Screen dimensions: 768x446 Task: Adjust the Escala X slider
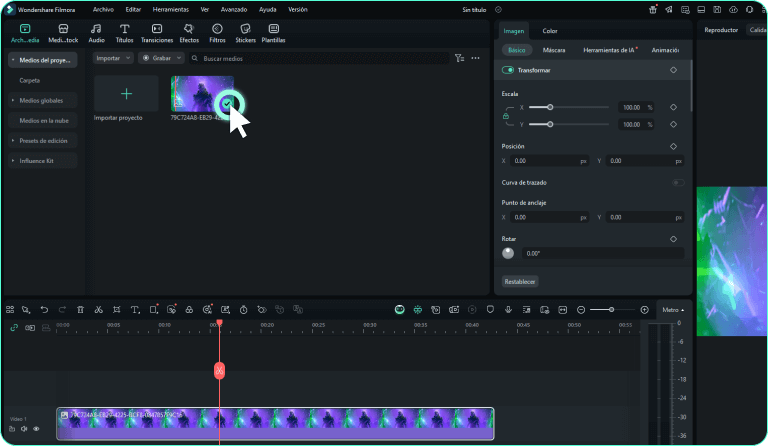(x=569, y=107)
